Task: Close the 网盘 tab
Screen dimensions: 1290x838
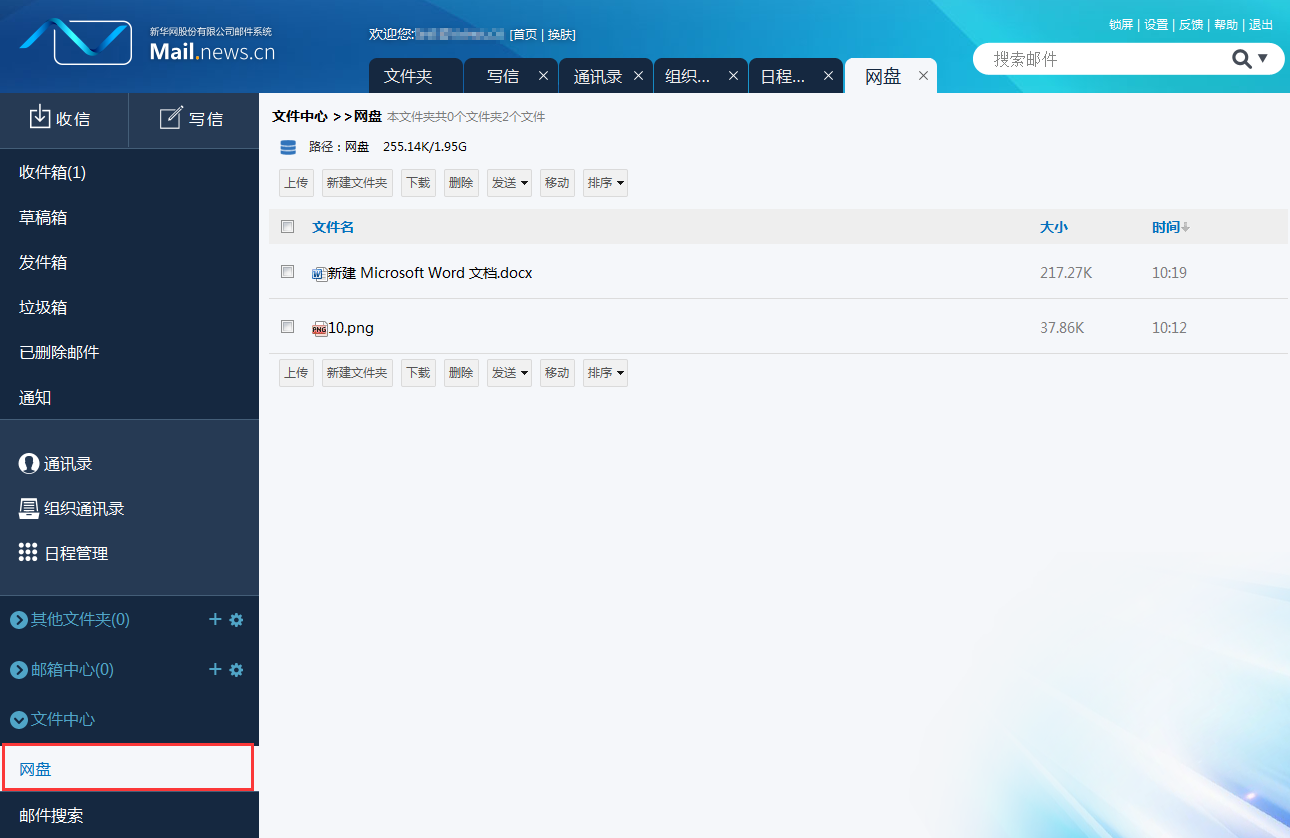Action: [923, 75]
